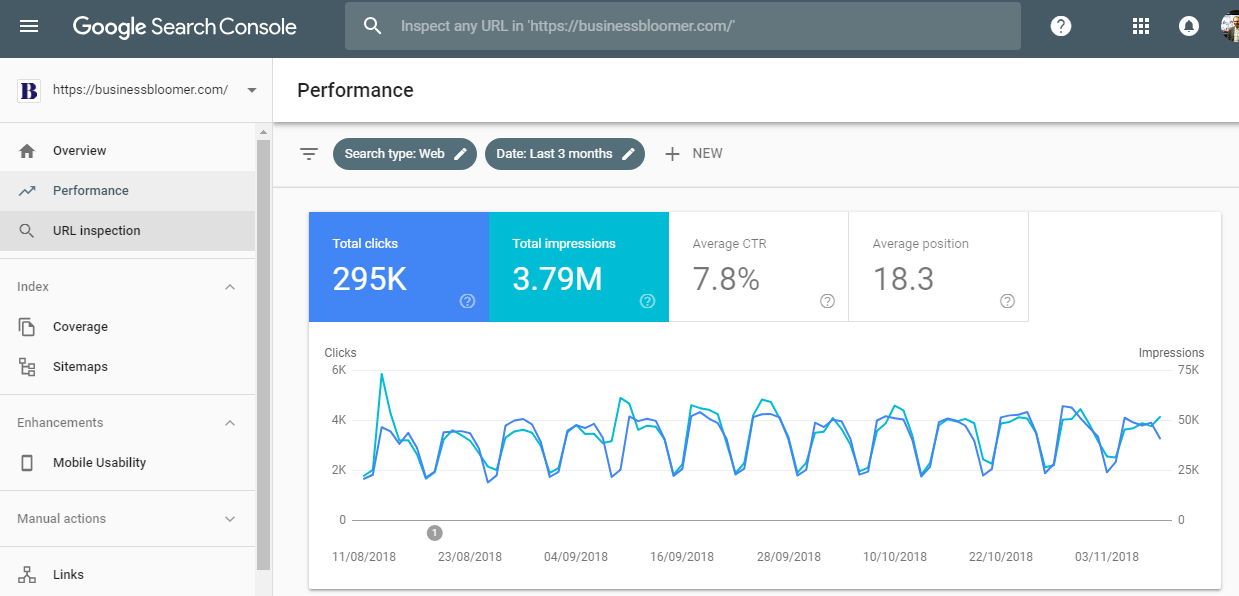Click the 03/11/2018 date label on chart
Image resolution: width=1239 pixels, height=596 pixels.
tap(1107, 557)
